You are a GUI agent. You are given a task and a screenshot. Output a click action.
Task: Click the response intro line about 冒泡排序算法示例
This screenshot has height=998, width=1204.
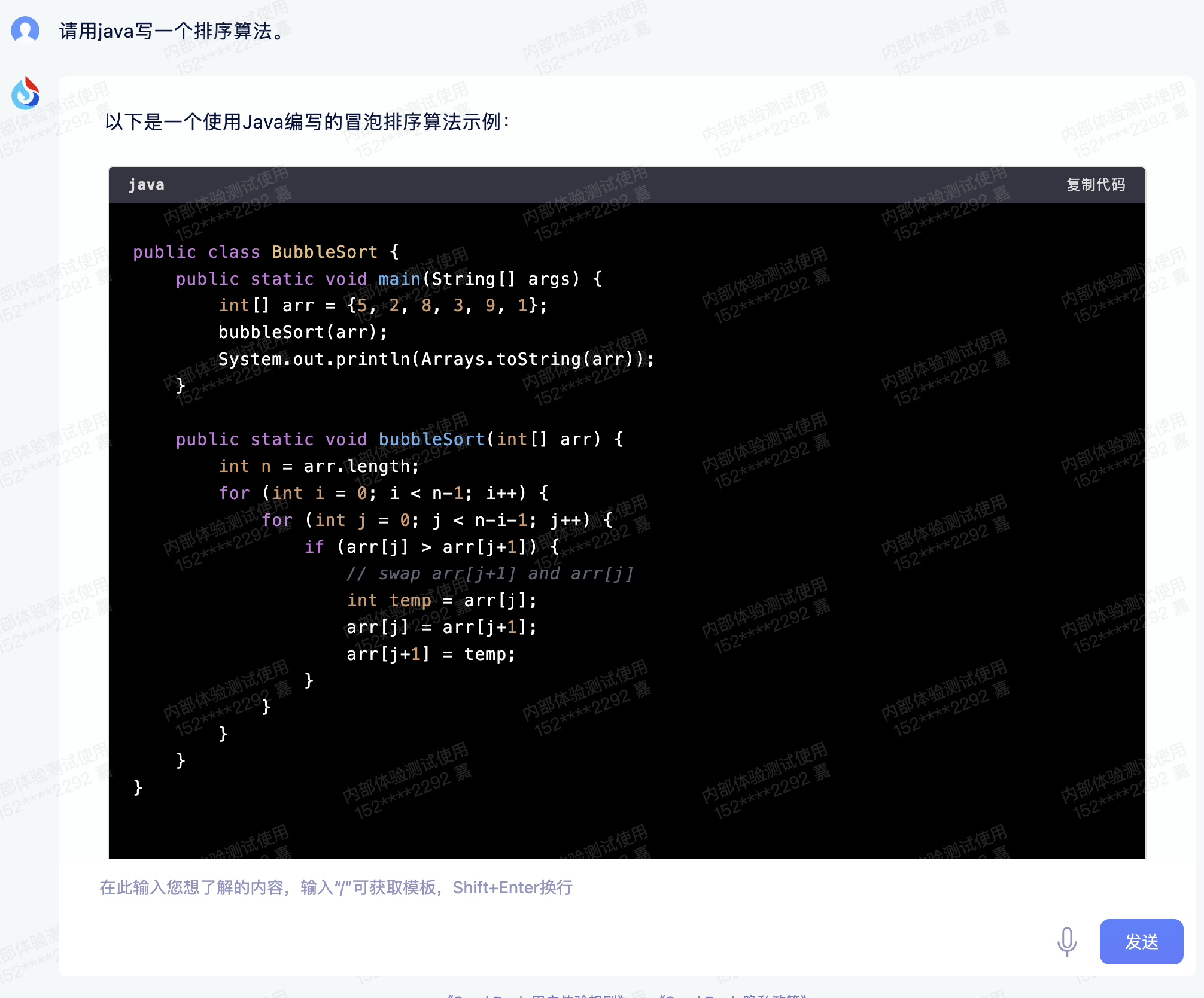coord(307,122)
